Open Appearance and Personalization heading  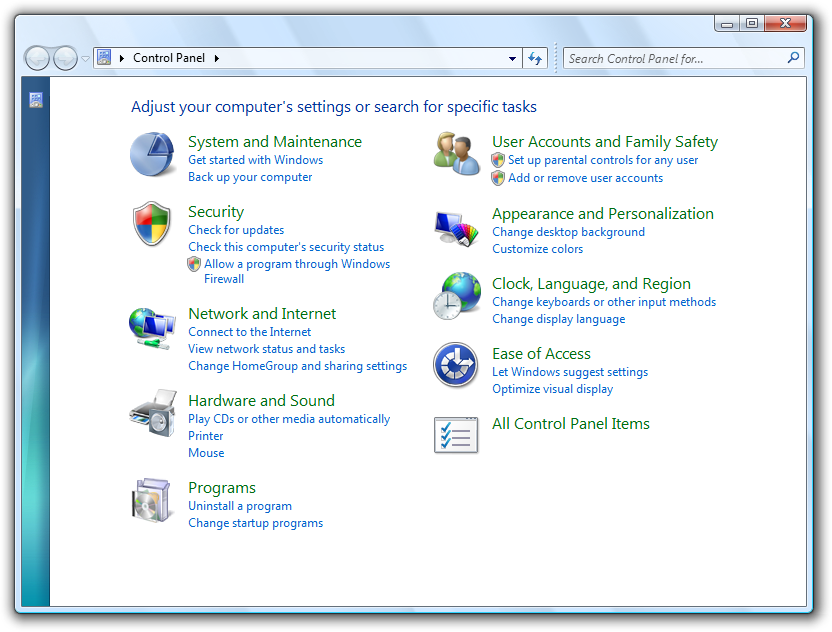(603, 214)
